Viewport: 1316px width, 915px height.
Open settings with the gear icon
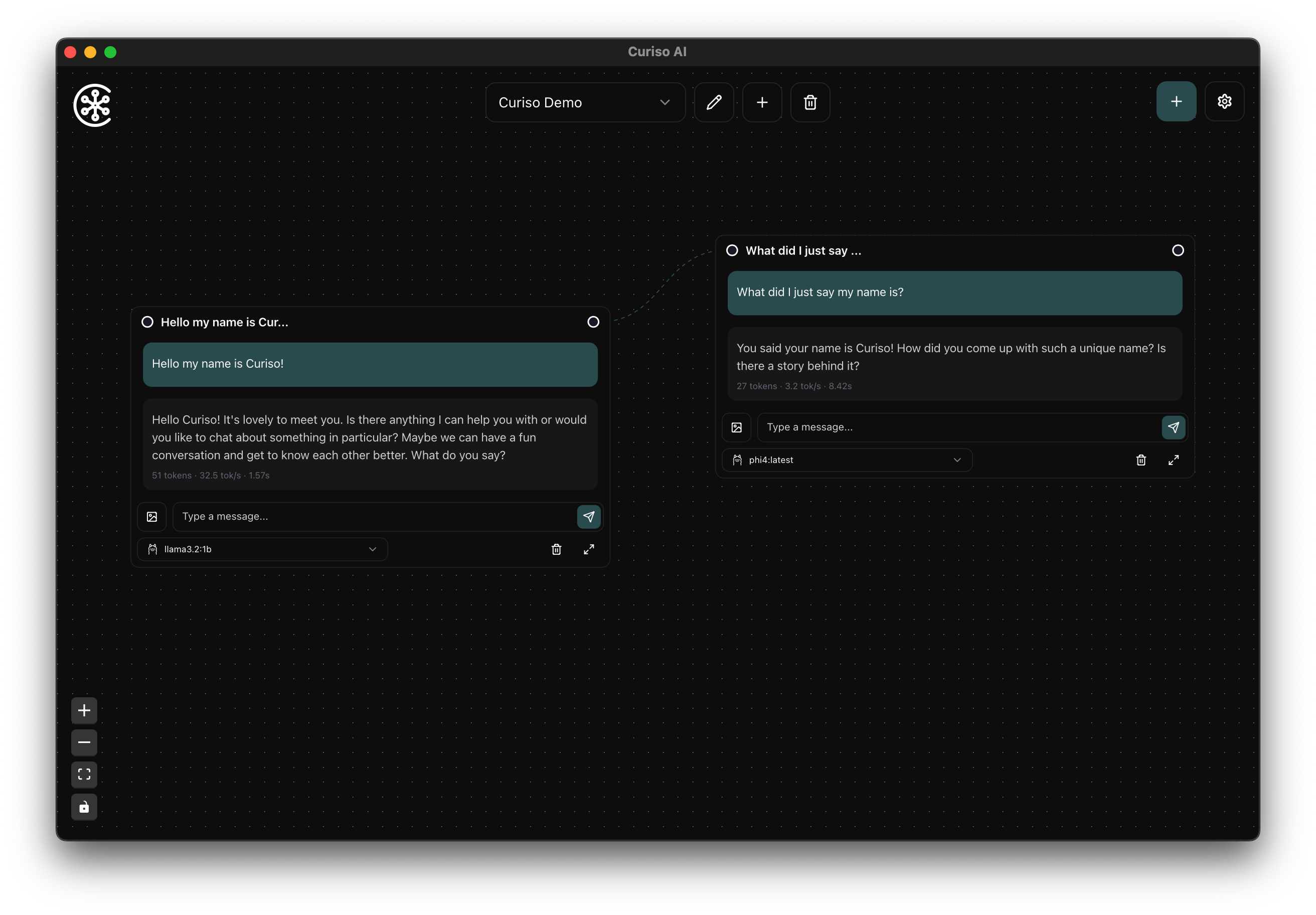pos(1224,101)
